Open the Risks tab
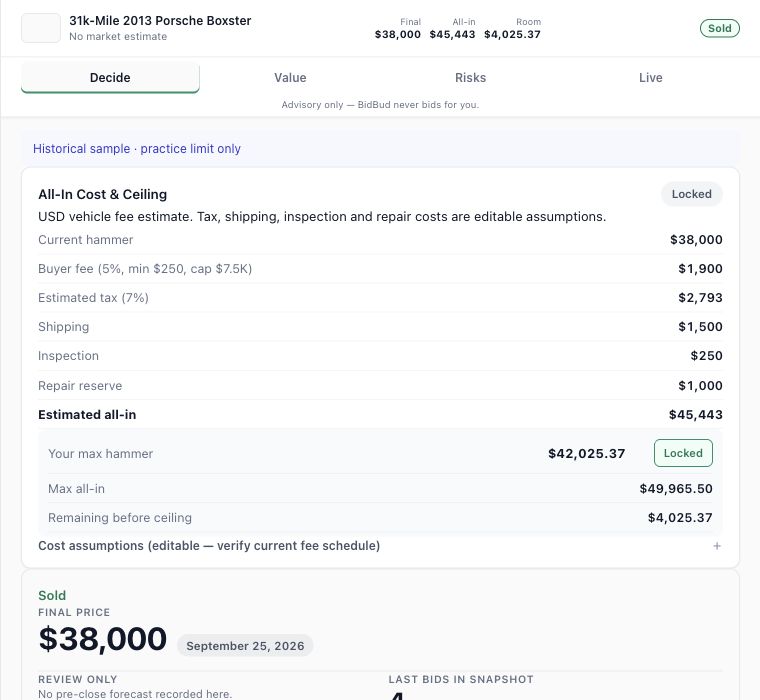The width and height of the screenshot is (760, 700). coord(470,78)
